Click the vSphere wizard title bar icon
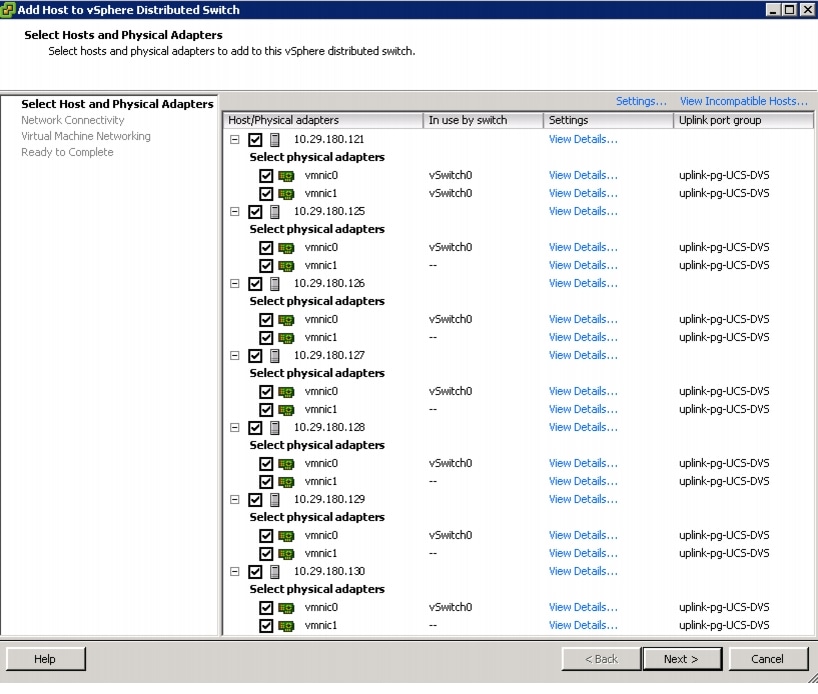Viewport: 818px width, 694px height. tap(8, 10)
